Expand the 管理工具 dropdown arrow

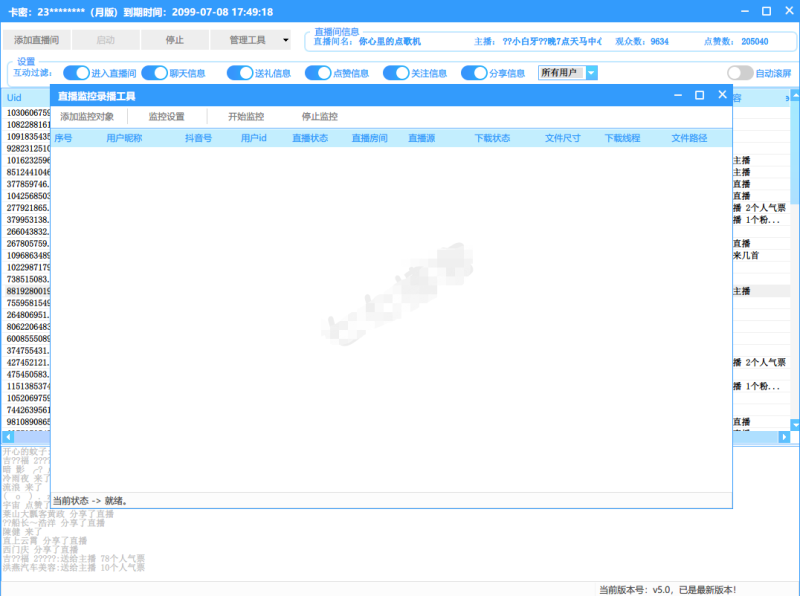[285, 41]
